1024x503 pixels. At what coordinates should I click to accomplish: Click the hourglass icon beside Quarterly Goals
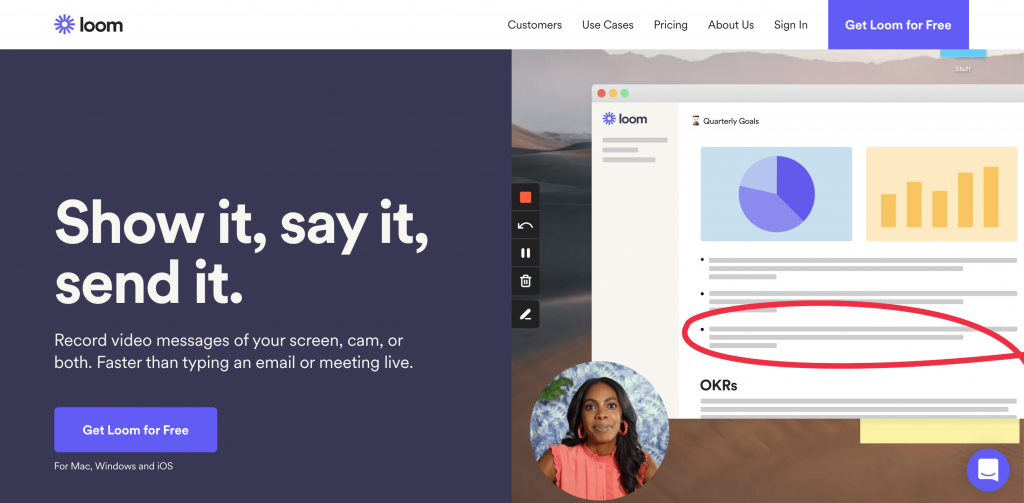[x=696, y=121]
